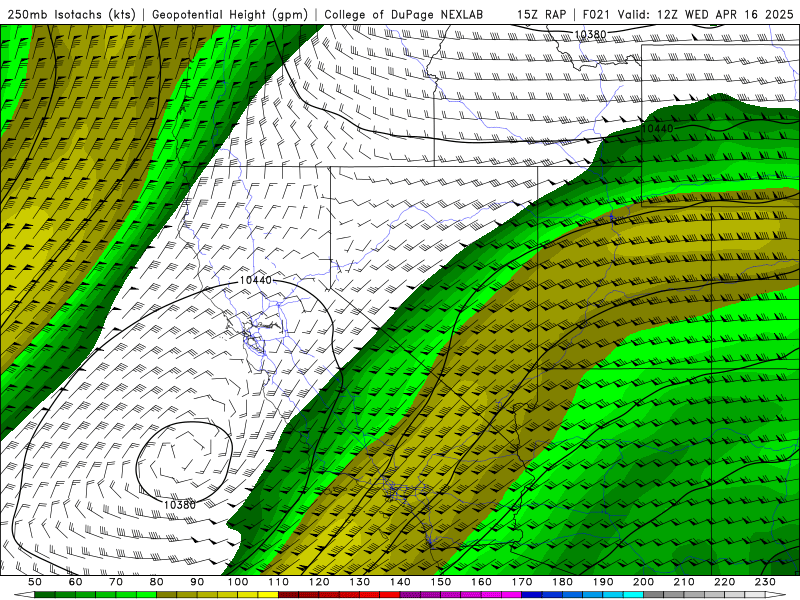
Task: Click the 70 label on the color scale
Action: (x=116, y=582)
